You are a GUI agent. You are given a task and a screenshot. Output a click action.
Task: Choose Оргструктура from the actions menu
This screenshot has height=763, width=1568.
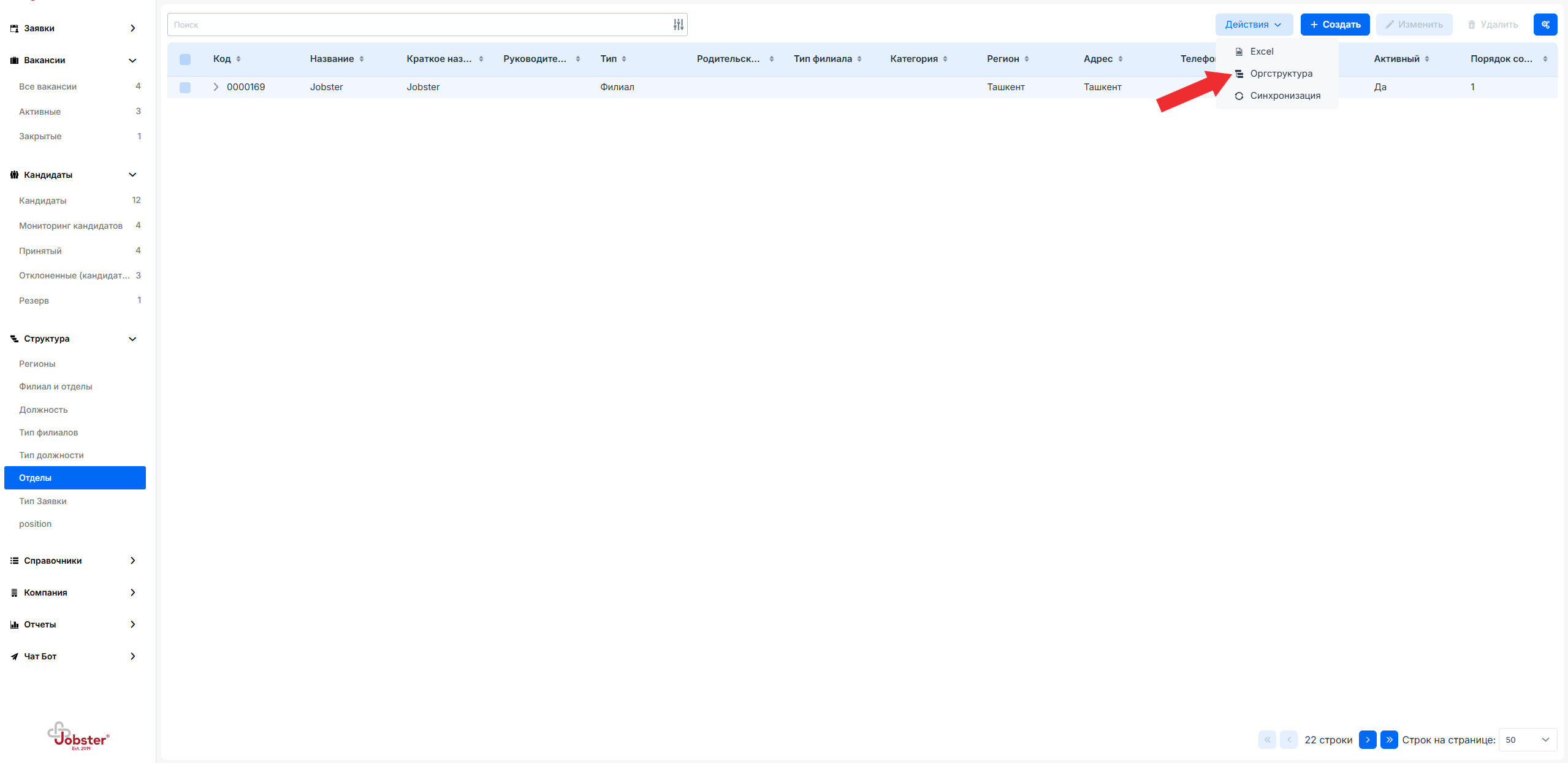1281,74
